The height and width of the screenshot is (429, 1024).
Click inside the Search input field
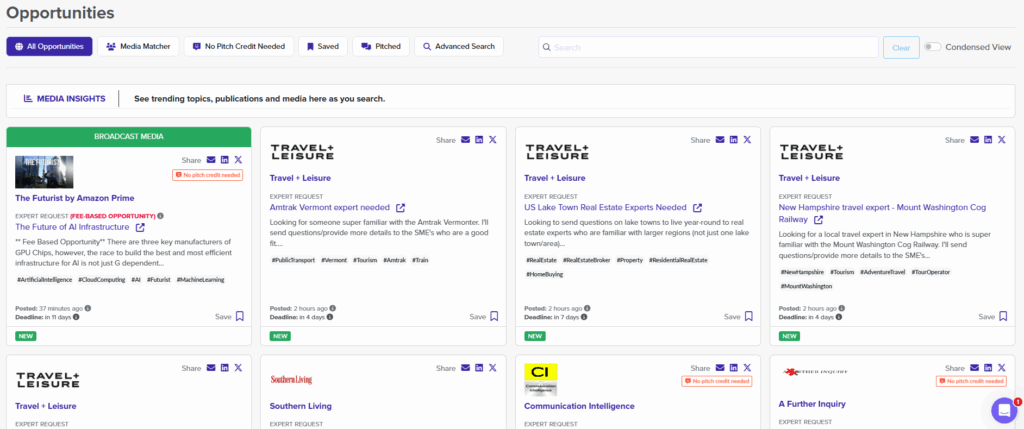coord(708,47)
